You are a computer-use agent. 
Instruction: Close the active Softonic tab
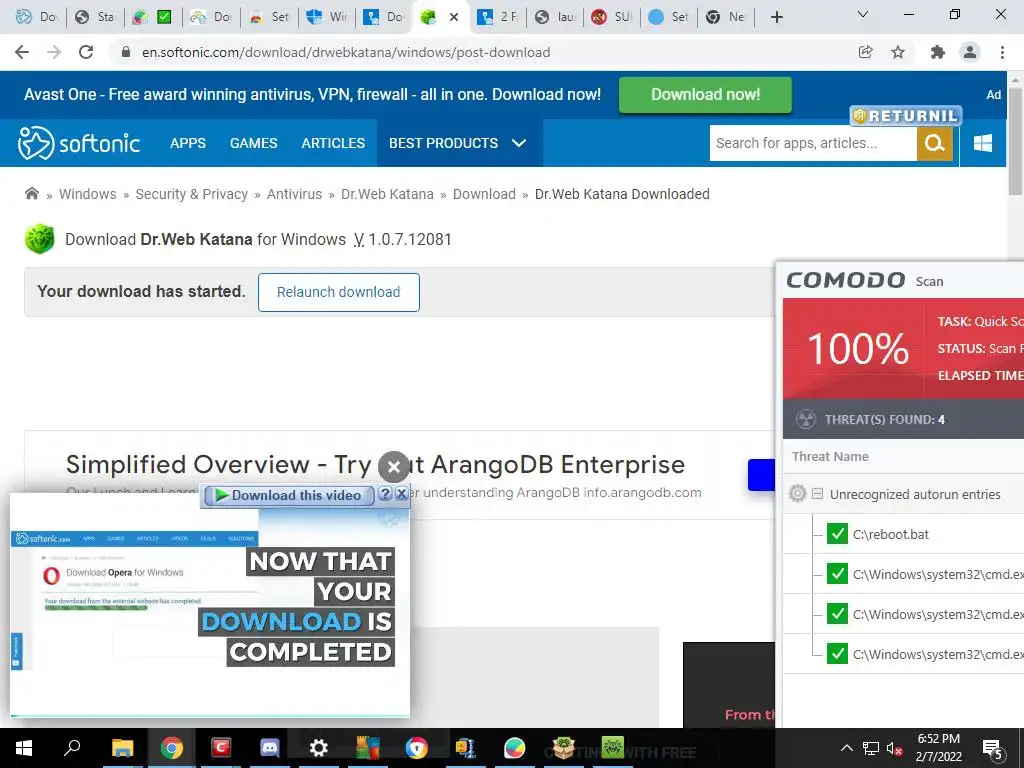454,18
